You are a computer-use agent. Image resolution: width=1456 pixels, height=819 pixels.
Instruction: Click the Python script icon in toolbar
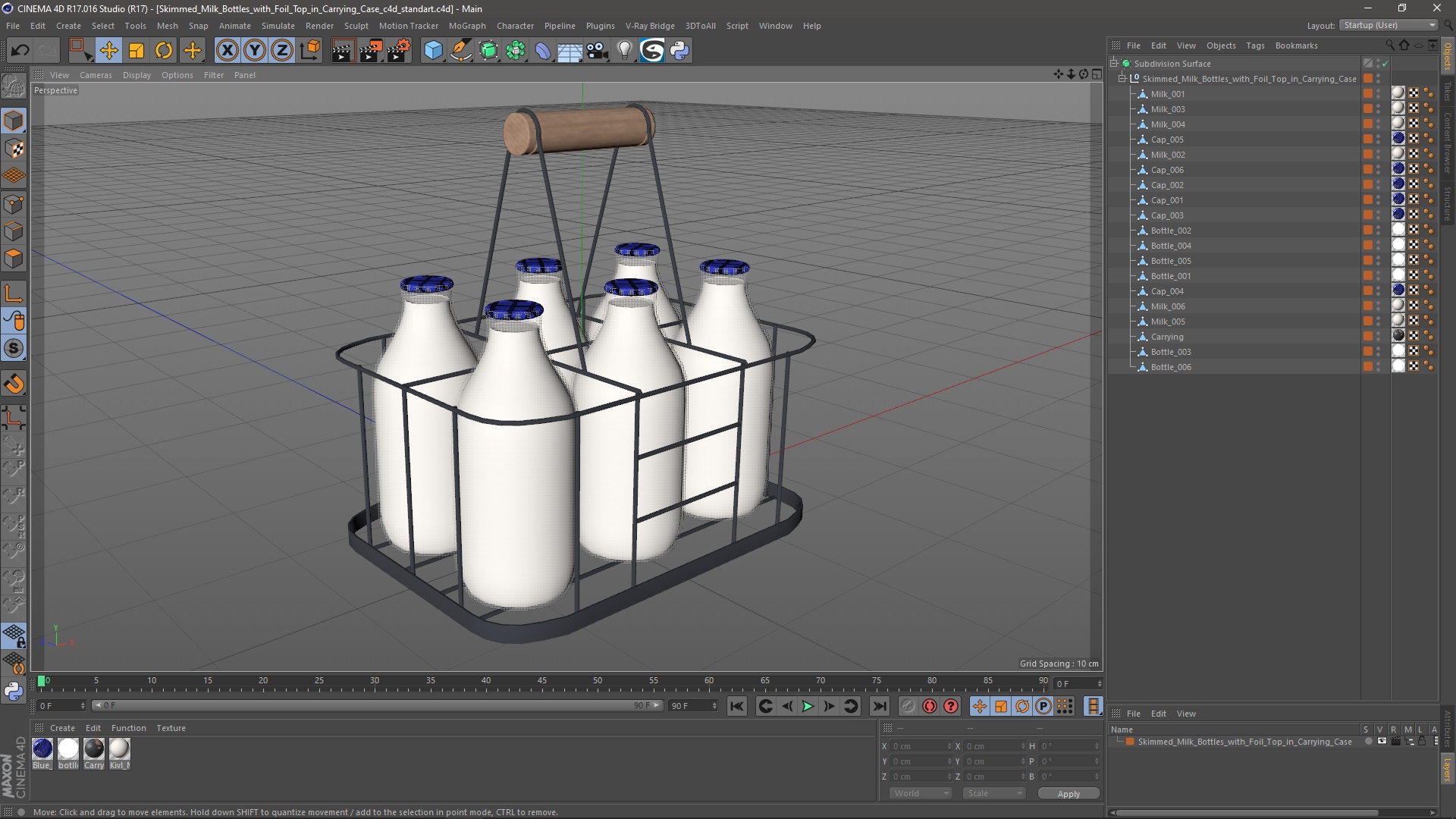point(679,51)
